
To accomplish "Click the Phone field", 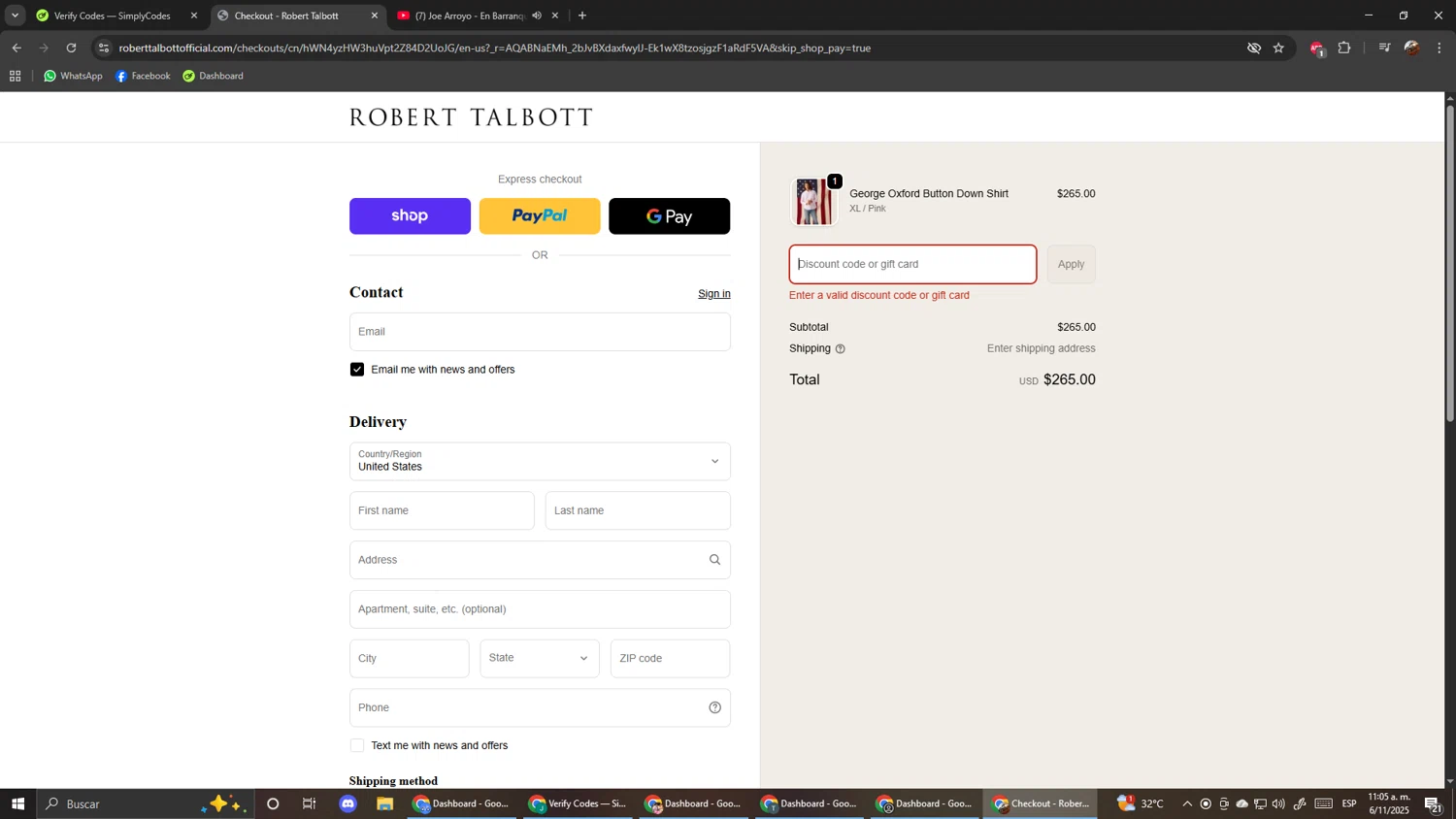I will (x=540, y=707).
